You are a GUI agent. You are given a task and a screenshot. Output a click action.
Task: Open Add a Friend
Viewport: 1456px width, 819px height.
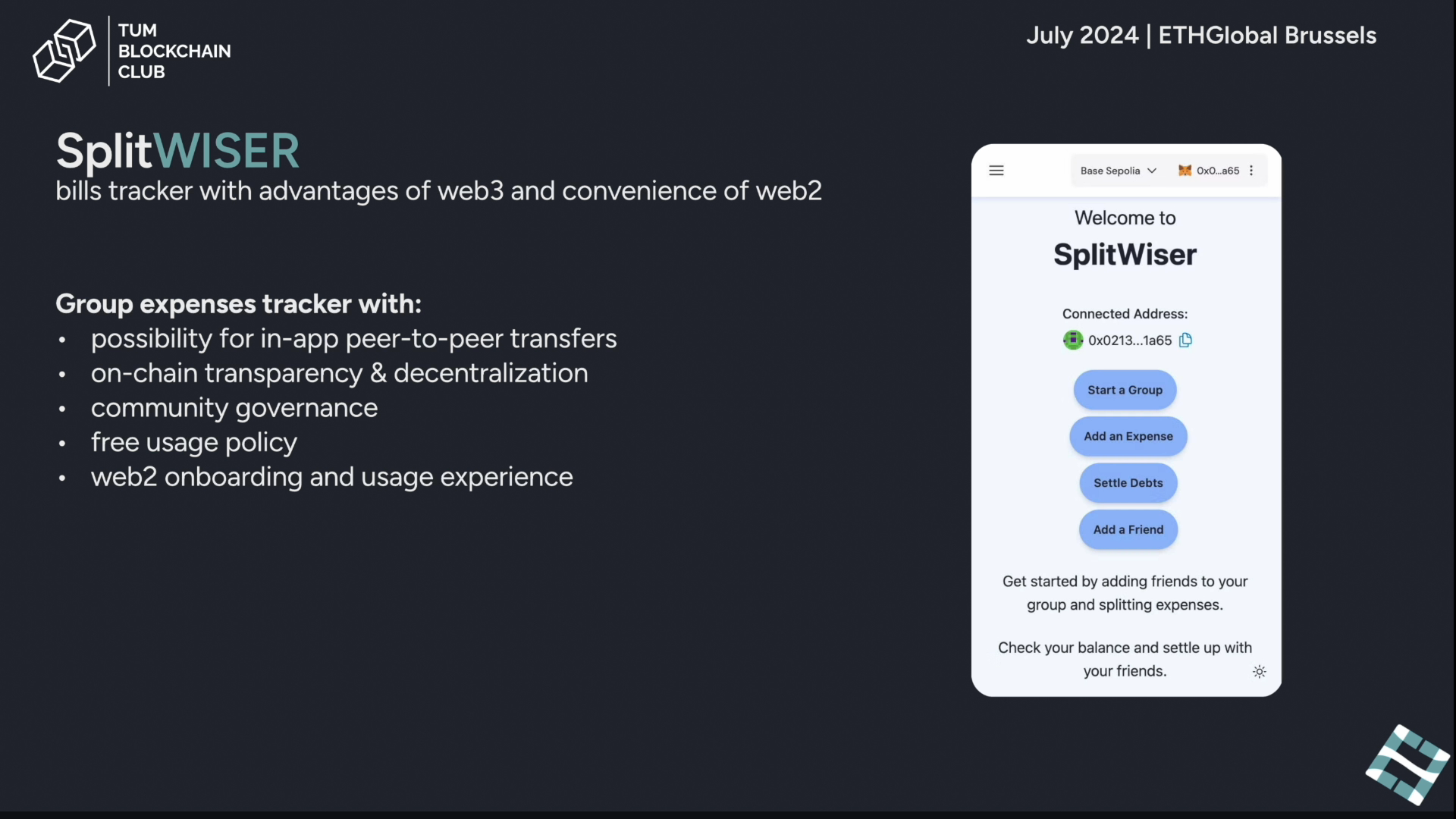point(1128,529)
